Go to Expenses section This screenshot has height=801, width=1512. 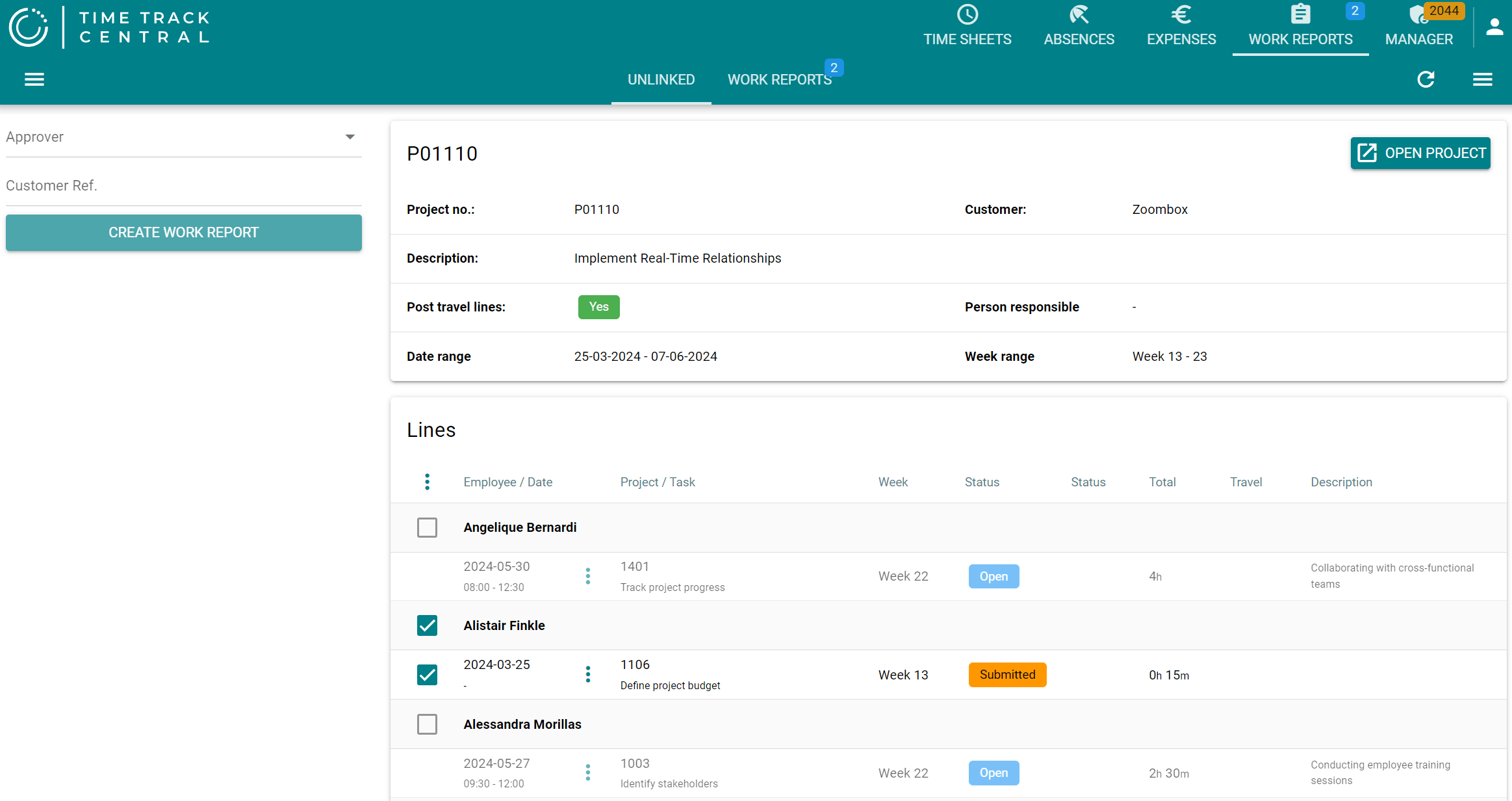pyautogui.click(x=1181, y=28)
